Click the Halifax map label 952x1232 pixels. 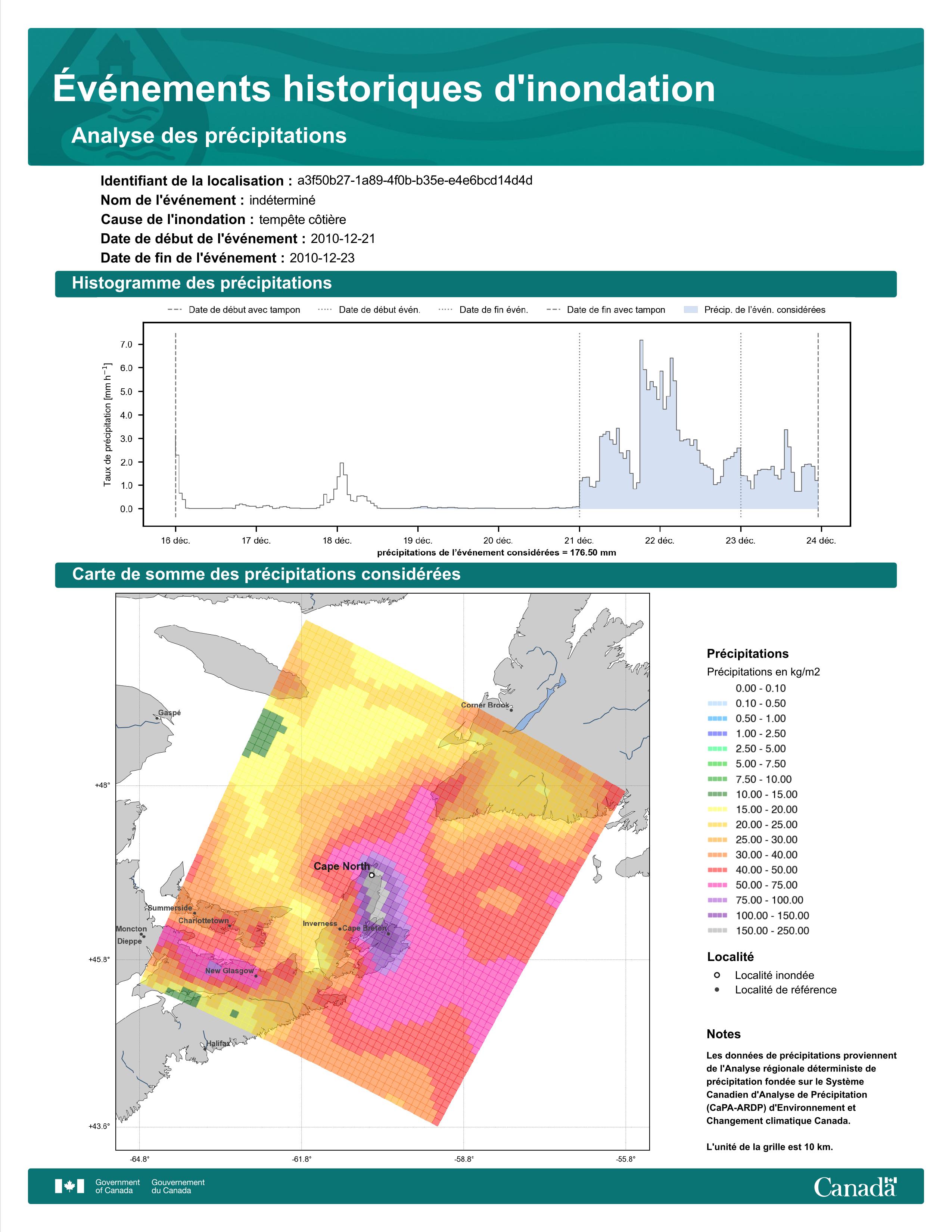tap(218, 1043)
